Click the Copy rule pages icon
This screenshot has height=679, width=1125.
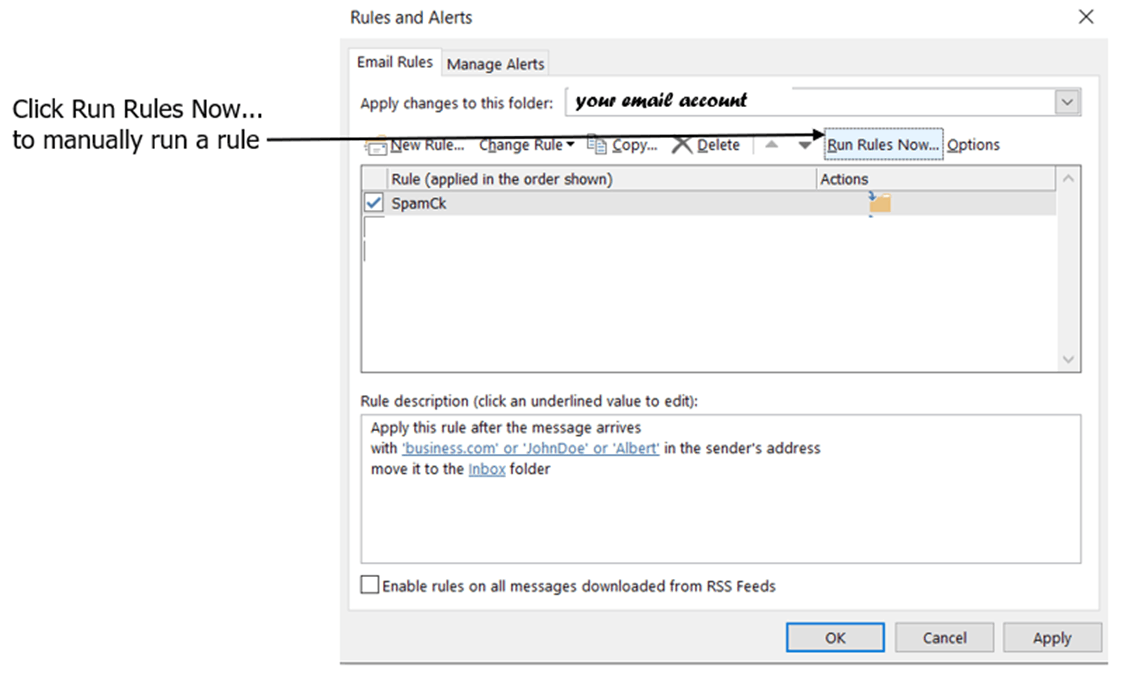coord(596,144)
